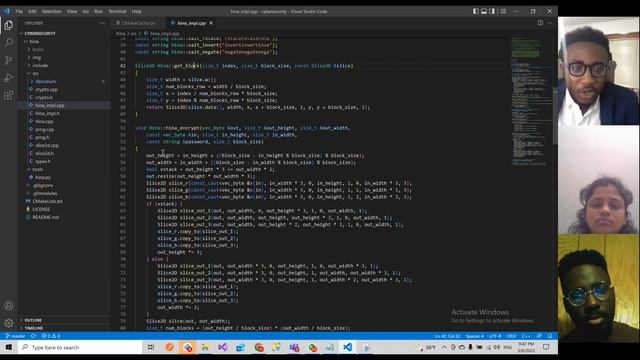Image resolution: width=640 pixels, height=360 pixels.
Task: Click the VS Code logo in title bar
Action: coord(7,11)
